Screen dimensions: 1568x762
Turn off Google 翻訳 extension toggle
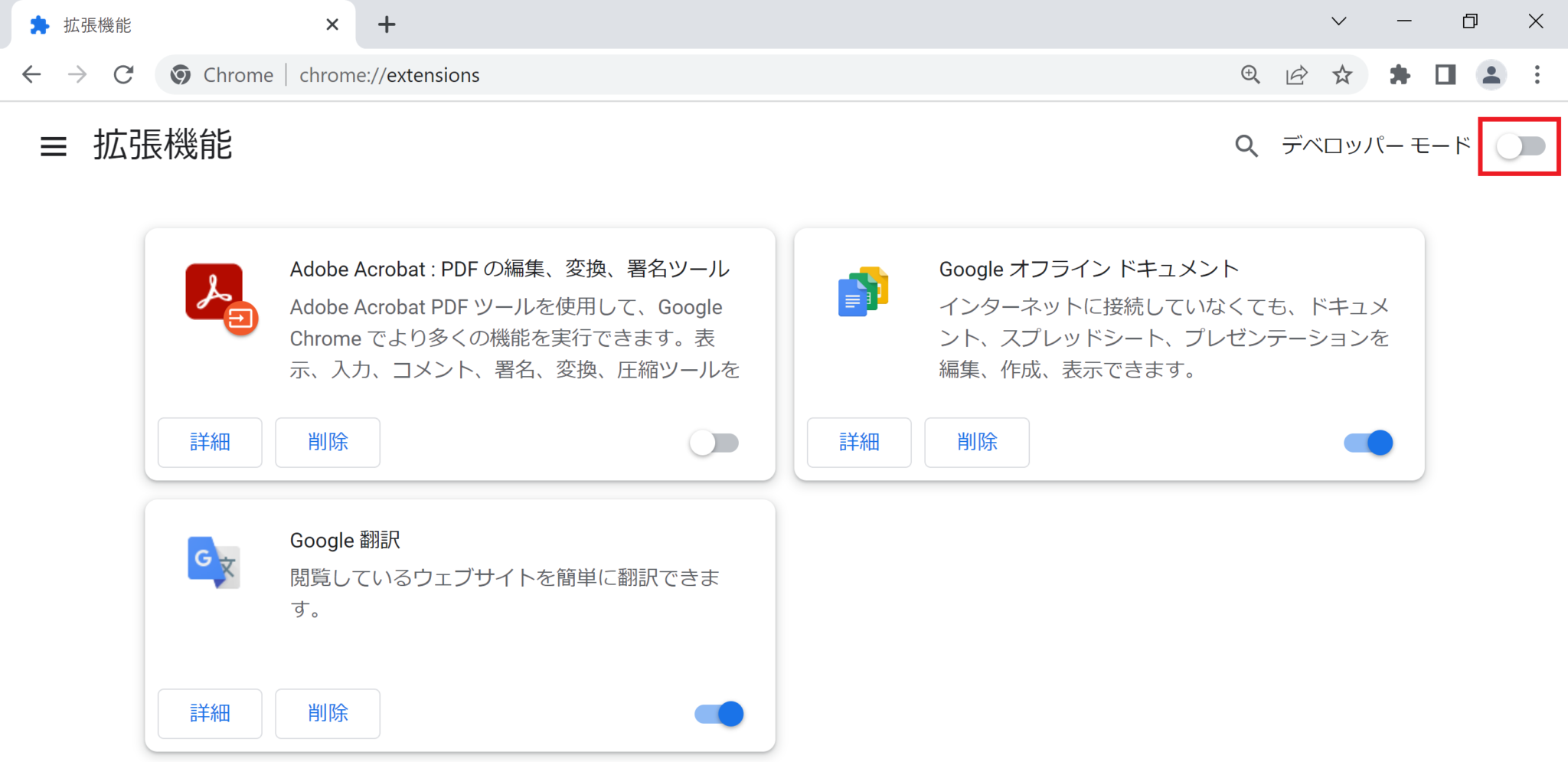(x=719, y=714)
